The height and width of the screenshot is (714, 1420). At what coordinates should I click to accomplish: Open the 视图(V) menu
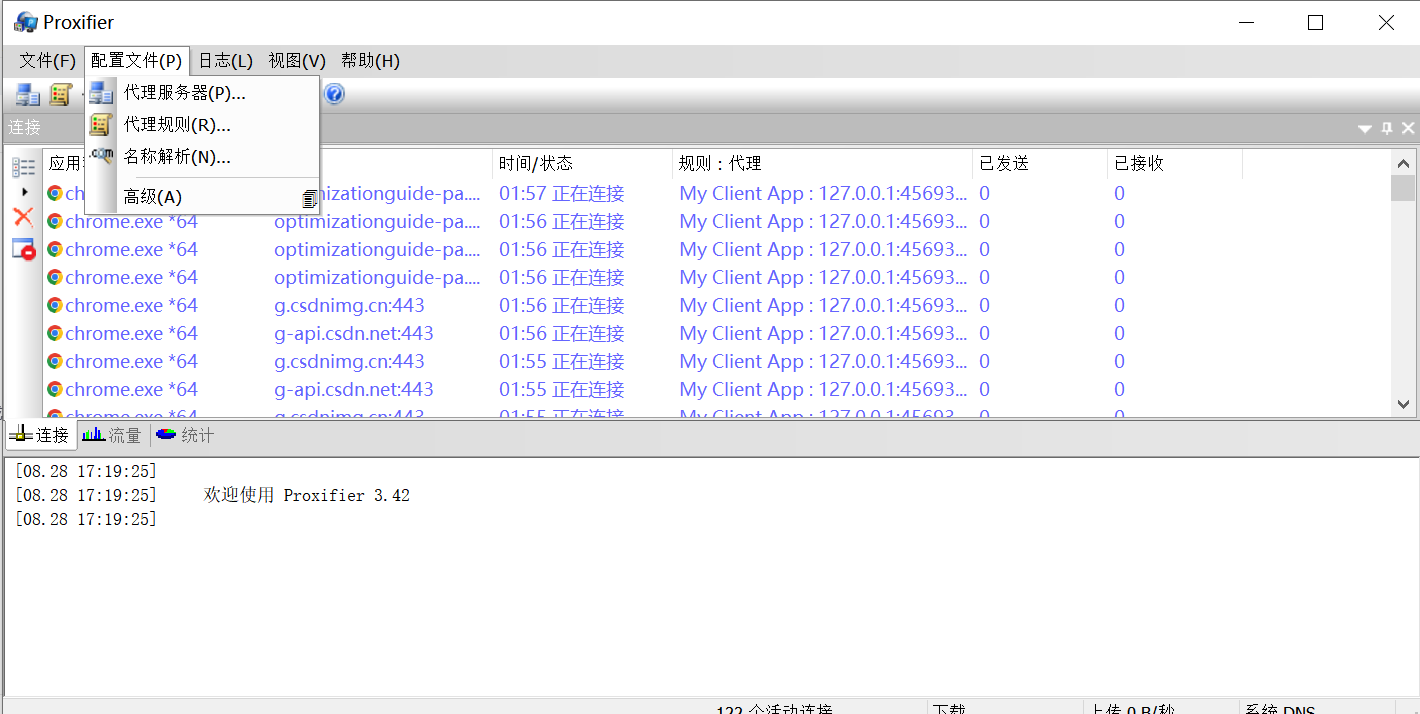tap(297, 61)
